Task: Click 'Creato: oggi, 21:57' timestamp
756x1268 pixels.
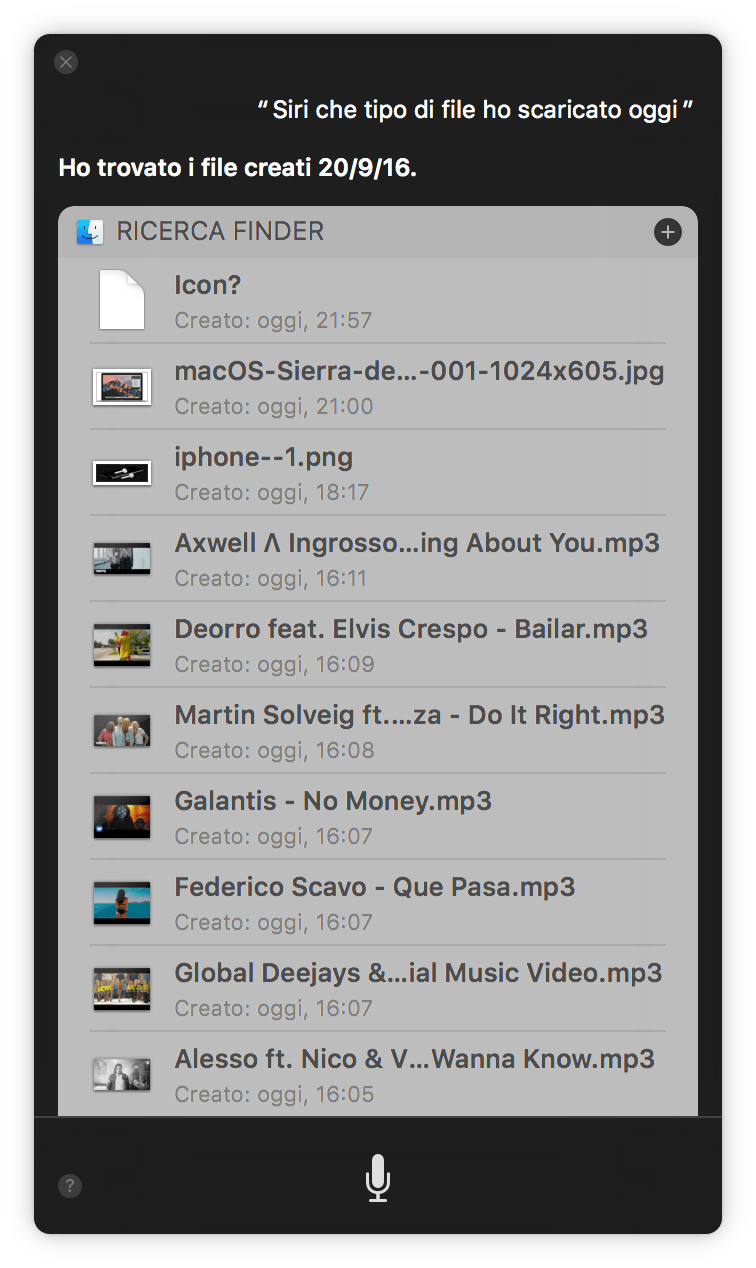Action: 274,321
